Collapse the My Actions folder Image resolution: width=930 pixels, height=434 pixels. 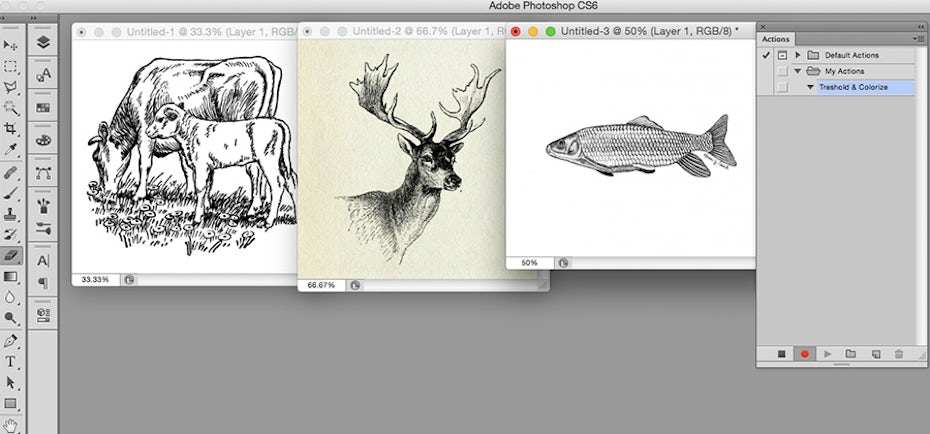[x=798, y=71]
